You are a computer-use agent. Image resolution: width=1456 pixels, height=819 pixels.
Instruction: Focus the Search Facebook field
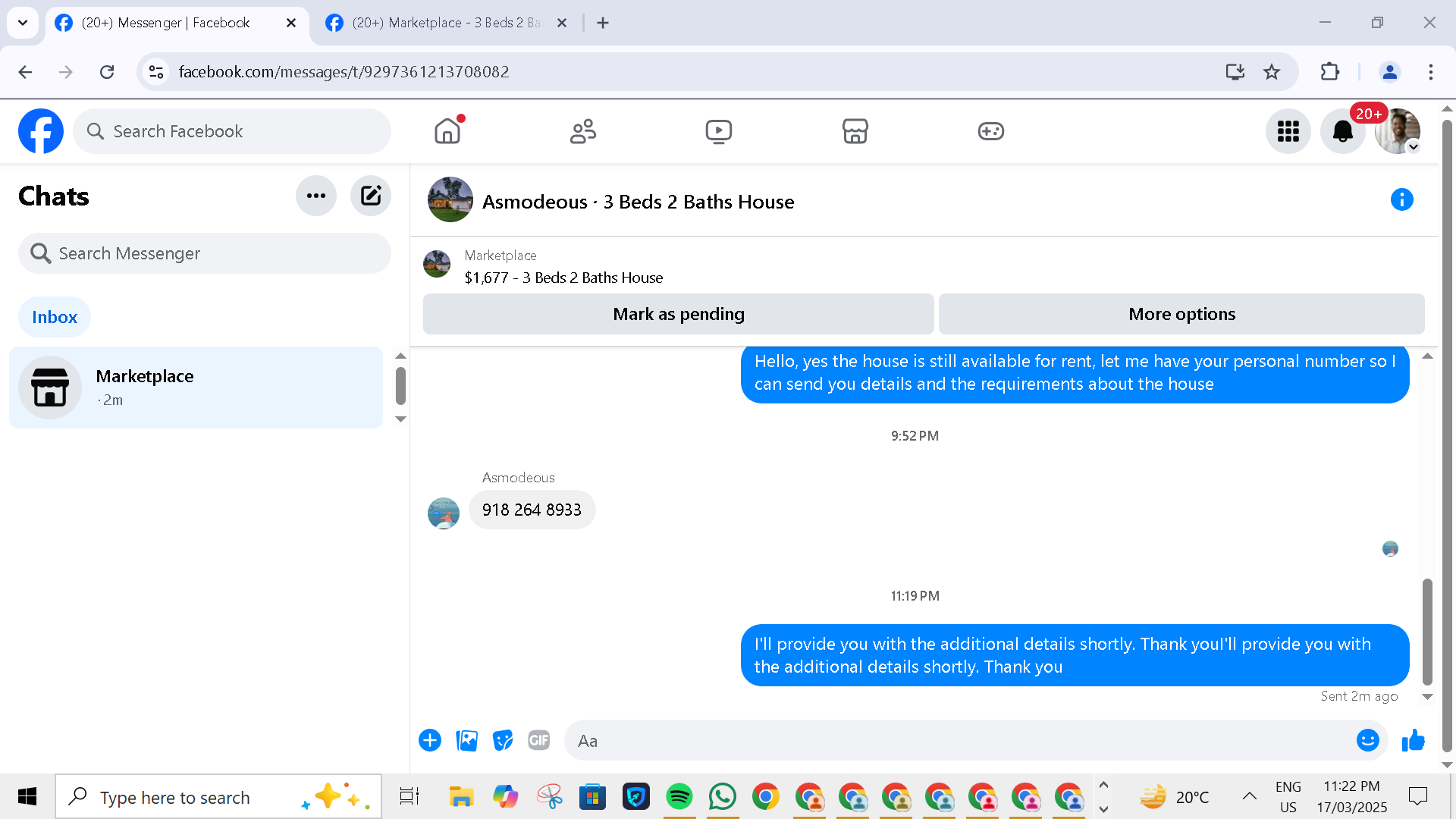click(232, 131)
